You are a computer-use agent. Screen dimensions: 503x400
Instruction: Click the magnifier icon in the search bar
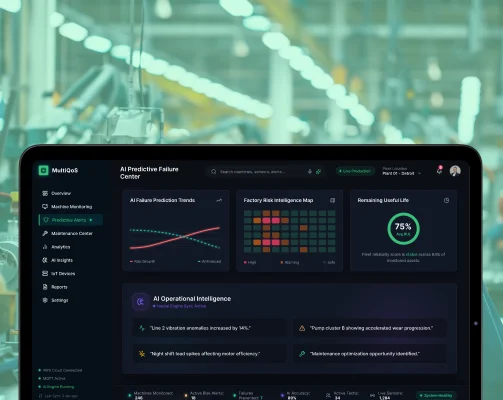pyautogui.click(x=214, y=172)
